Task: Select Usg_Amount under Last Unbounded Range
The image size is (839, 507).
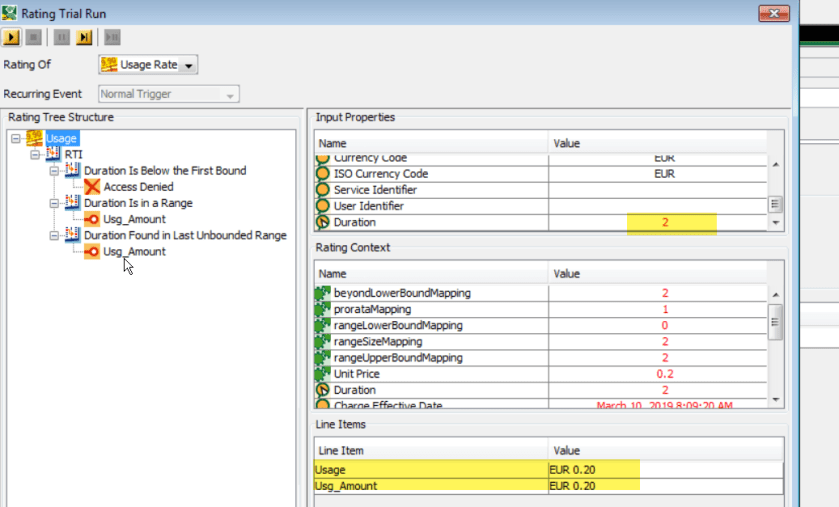Action: coord(134,251)
